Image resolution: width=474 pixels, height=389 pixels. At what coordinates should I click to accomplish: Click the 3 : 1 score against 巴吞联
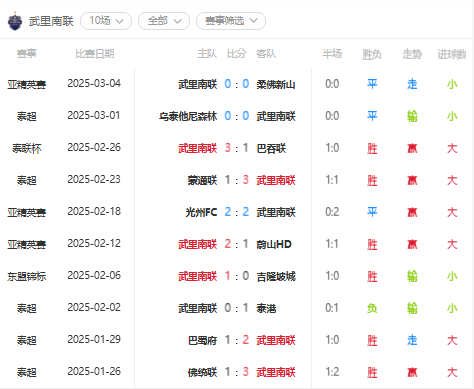[237, 148]
